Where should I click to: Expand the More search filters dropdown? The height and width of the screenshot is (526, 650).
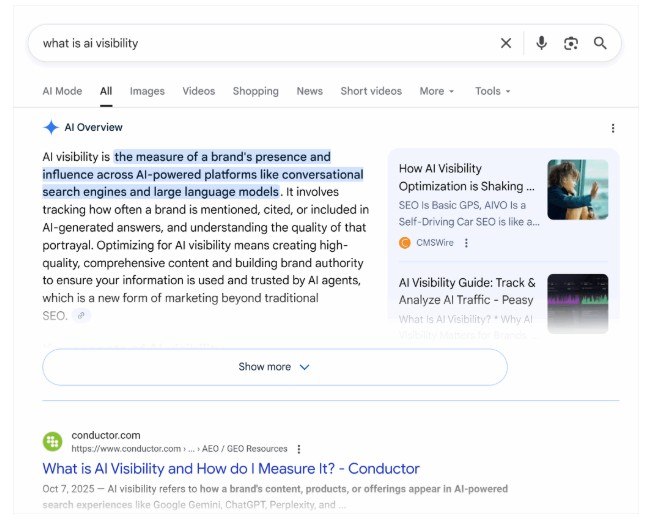click(x=436, y=91)
